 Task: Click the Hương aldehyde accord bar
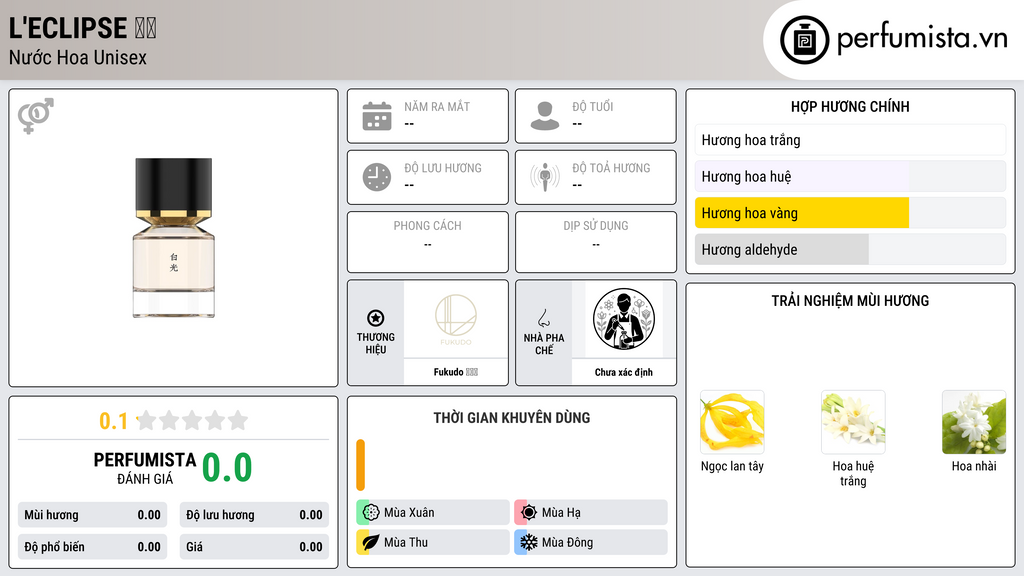click(850, 249)
